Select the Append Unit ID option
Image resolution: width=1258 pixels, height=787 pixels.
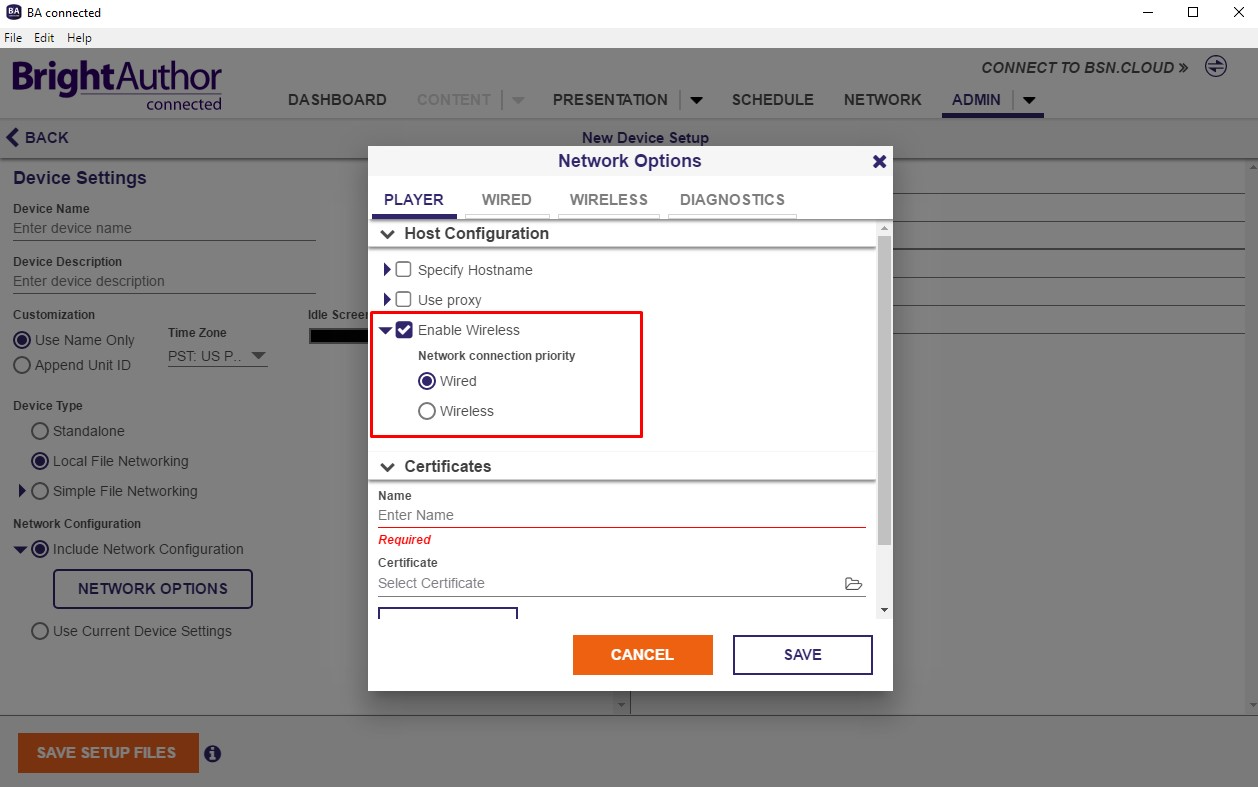coord(22,365)
